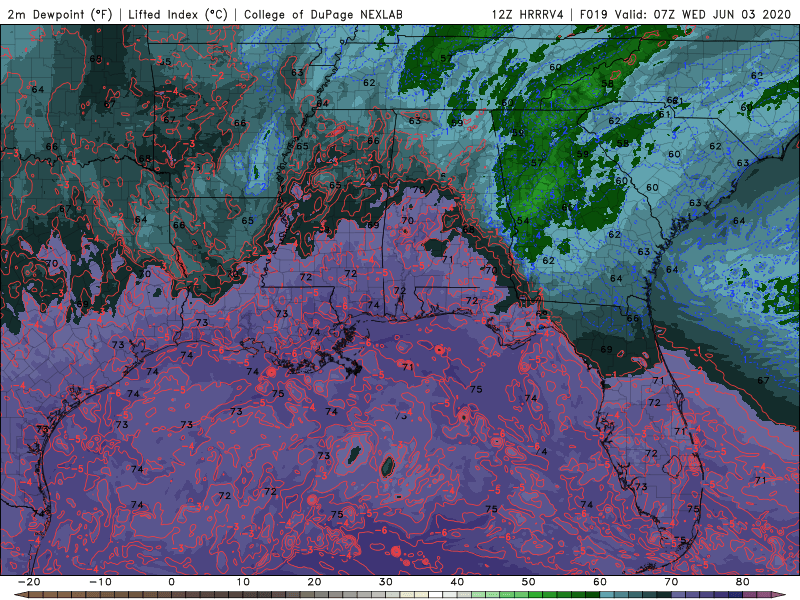
Task: Click the 70 label on the color scale
Action: [x=671, y=582]
